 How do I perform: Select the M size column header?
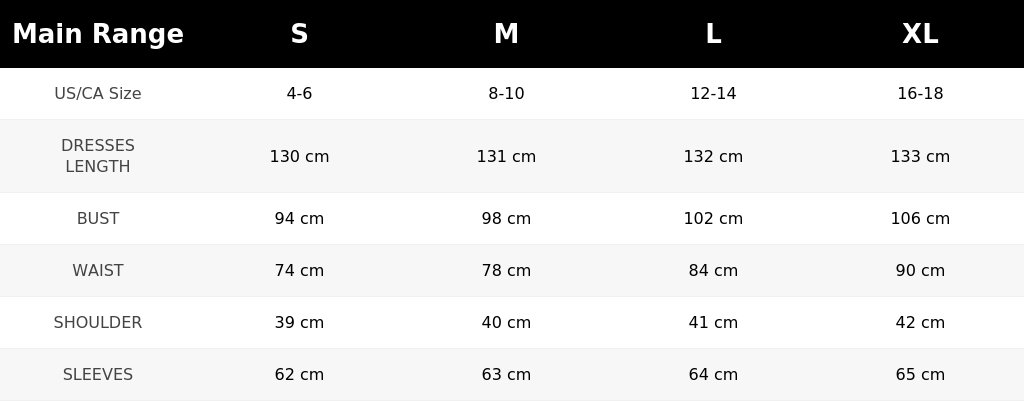[506, 34]
